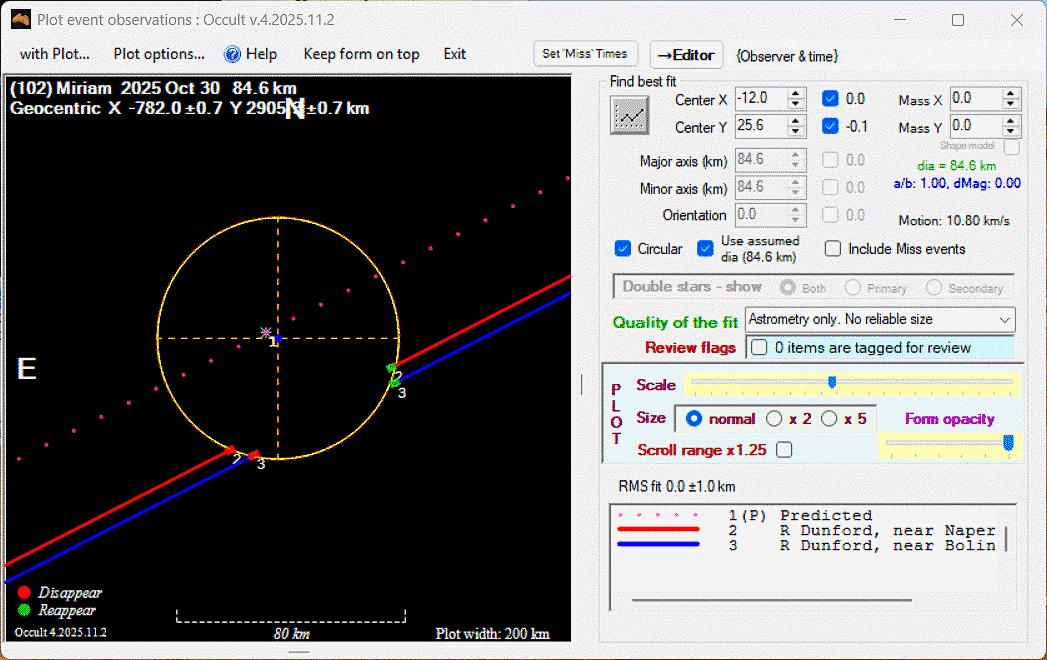
Task: Click the Center X input field
Action: click(760, 98)
